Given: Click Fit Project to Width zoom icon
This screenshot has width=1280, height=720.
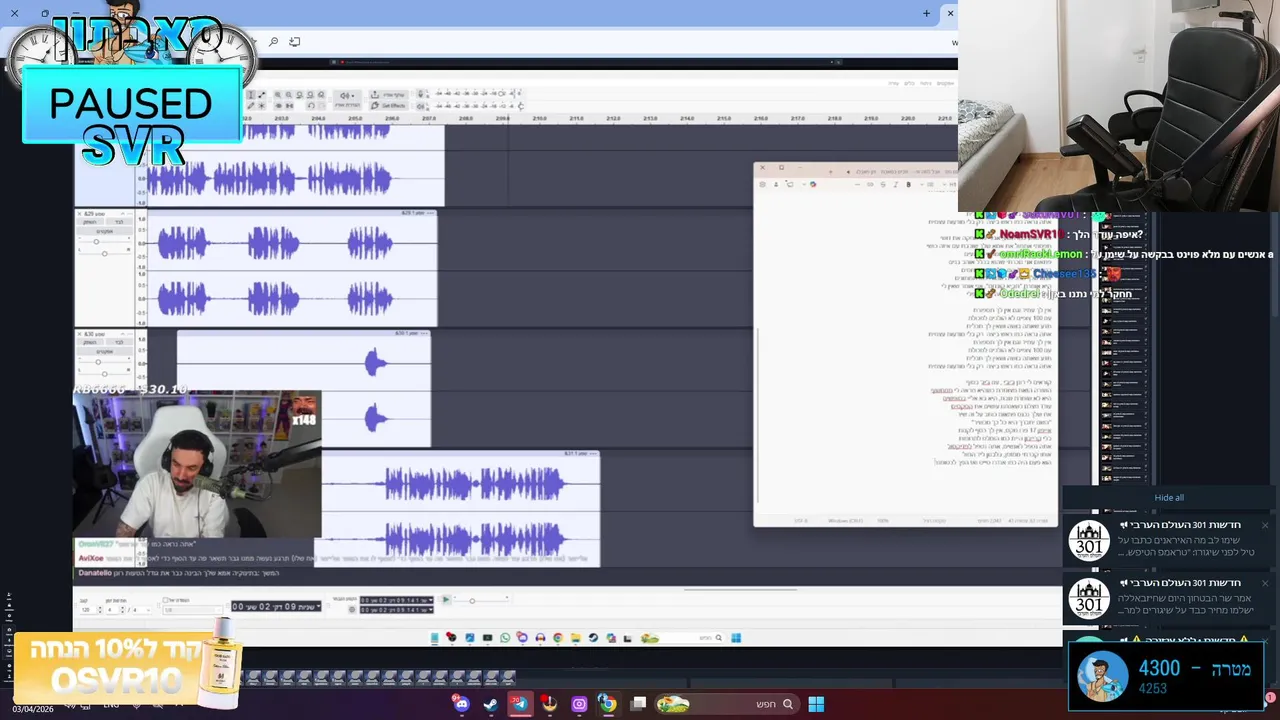Looking at the screenshot, I should click(310, 94).
